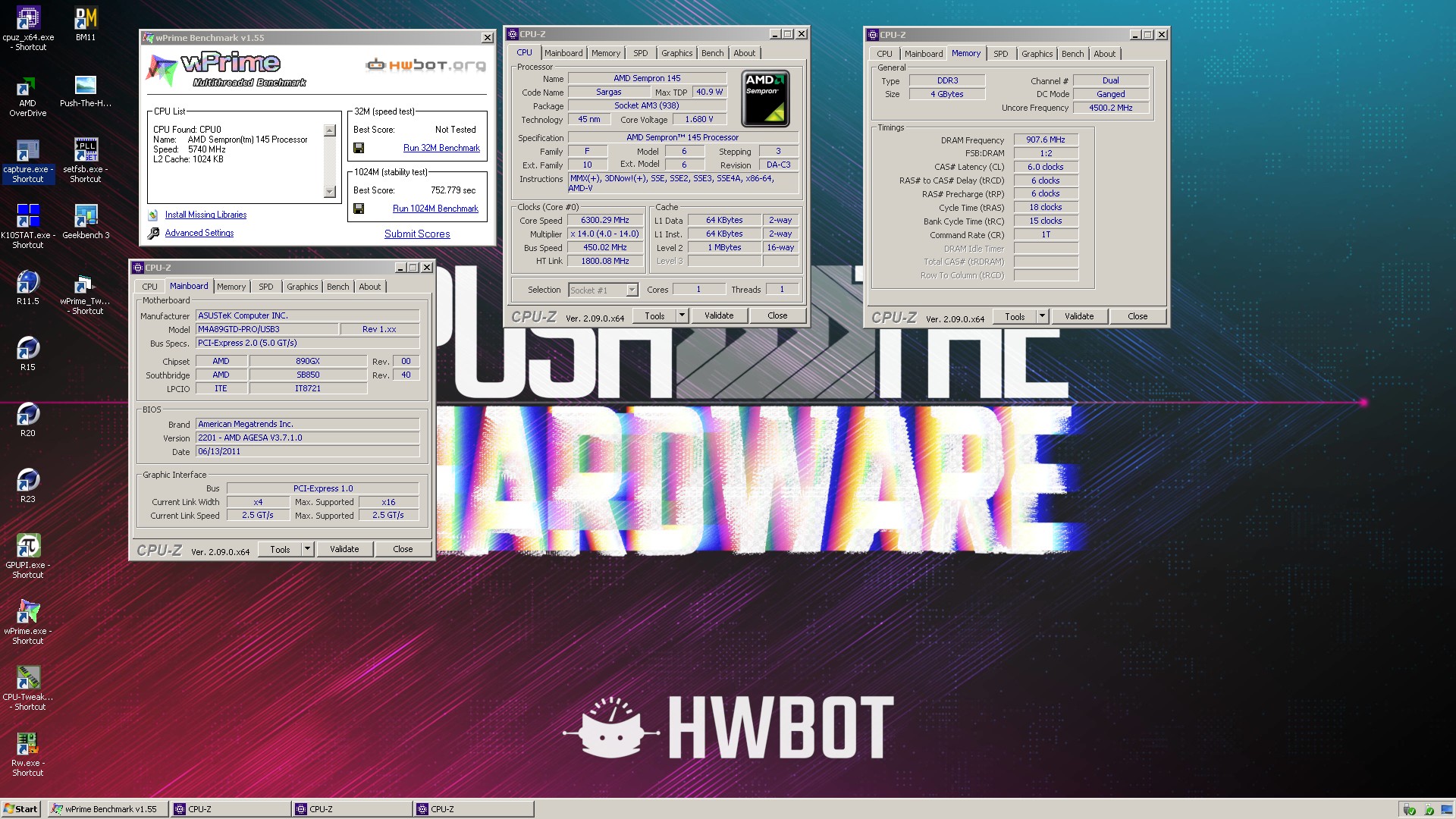Switch to wPrime Benchmark v1.55 in taskbar
This screenshot has width=1456, height=819.
coord(108,809)
